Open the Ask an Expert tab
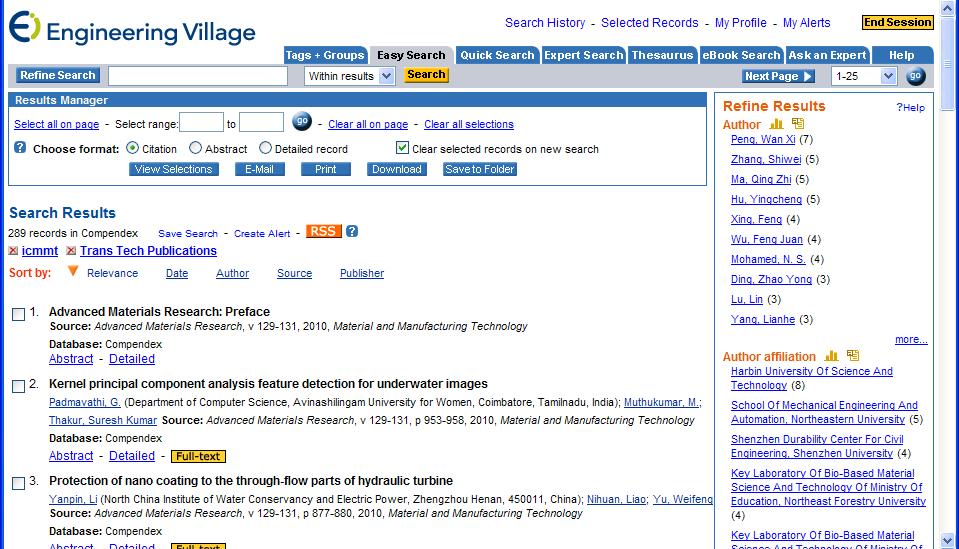Image resolution: width=959 pixels, height=549 pixels. point(827,55)
